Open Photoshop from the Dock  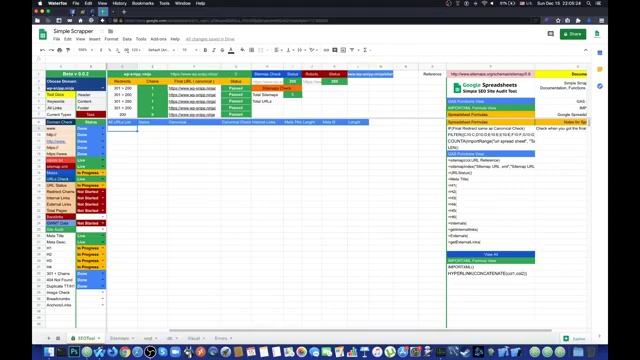[74, 351]
